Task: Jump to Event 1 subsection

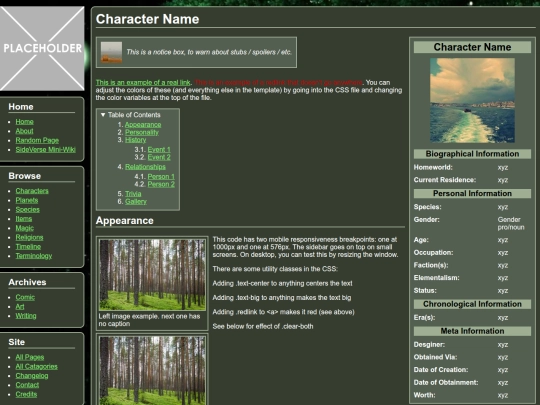Action: 159,149
